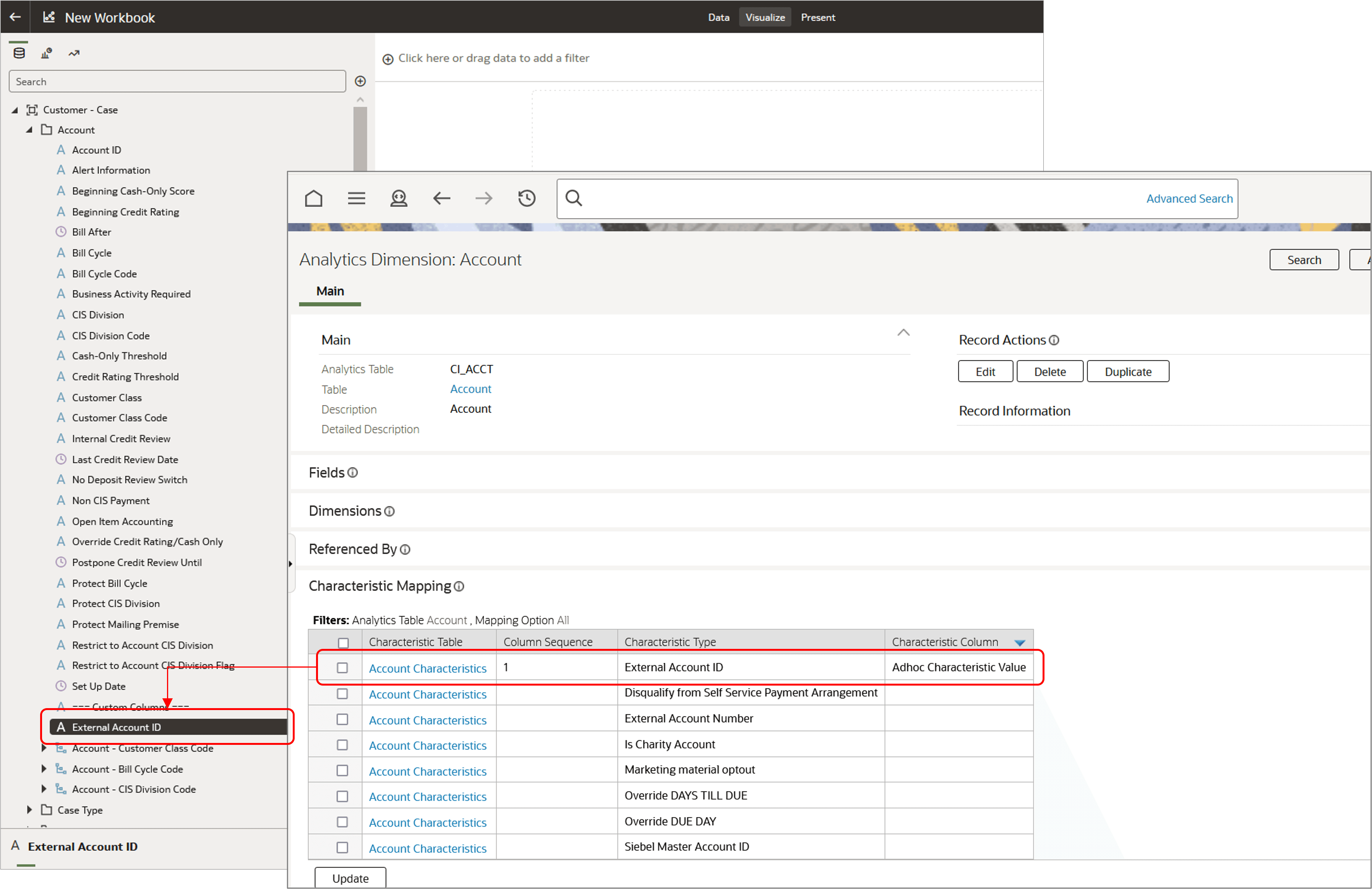Screen dimensions: 1372x889
Task: Click the user profile icon
Action: (x=399, y=198)
